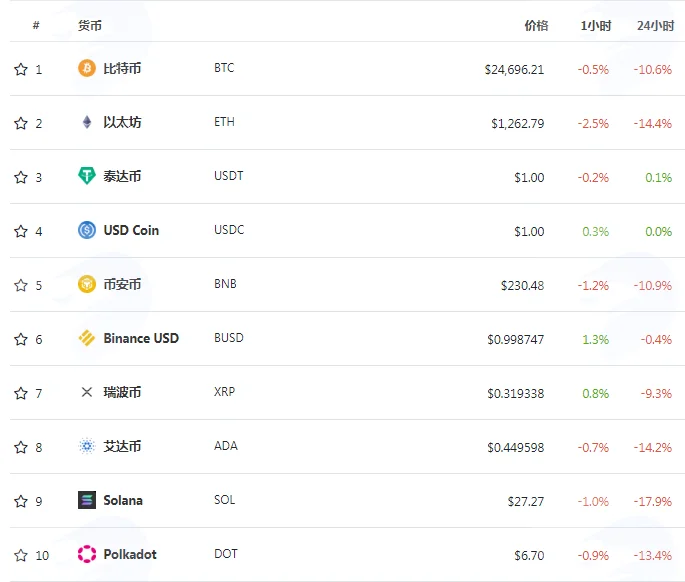This screenshot has width=685, height=582.
Task: Sort by the 1小时 column header
Action: click(x=596, y=26)
